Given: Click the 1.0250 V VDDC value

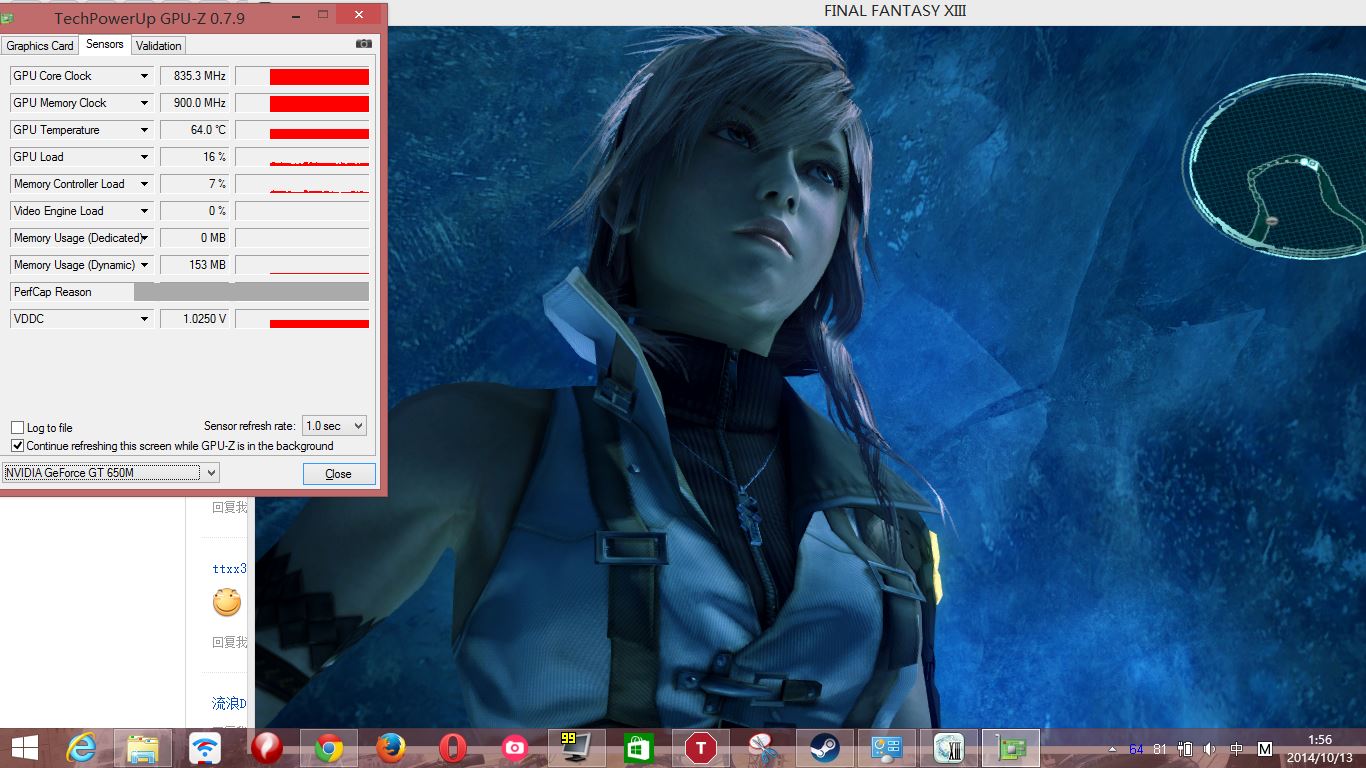Looking at the screenshot, I should tap(195, 319).
